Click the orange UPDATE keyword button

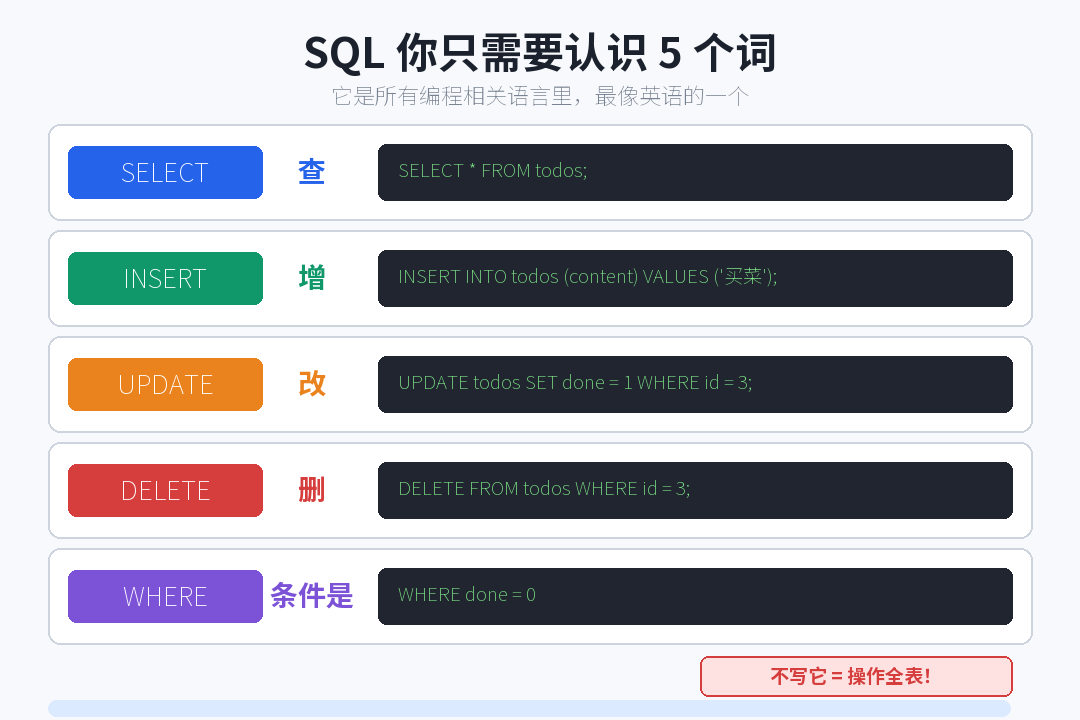165,384
